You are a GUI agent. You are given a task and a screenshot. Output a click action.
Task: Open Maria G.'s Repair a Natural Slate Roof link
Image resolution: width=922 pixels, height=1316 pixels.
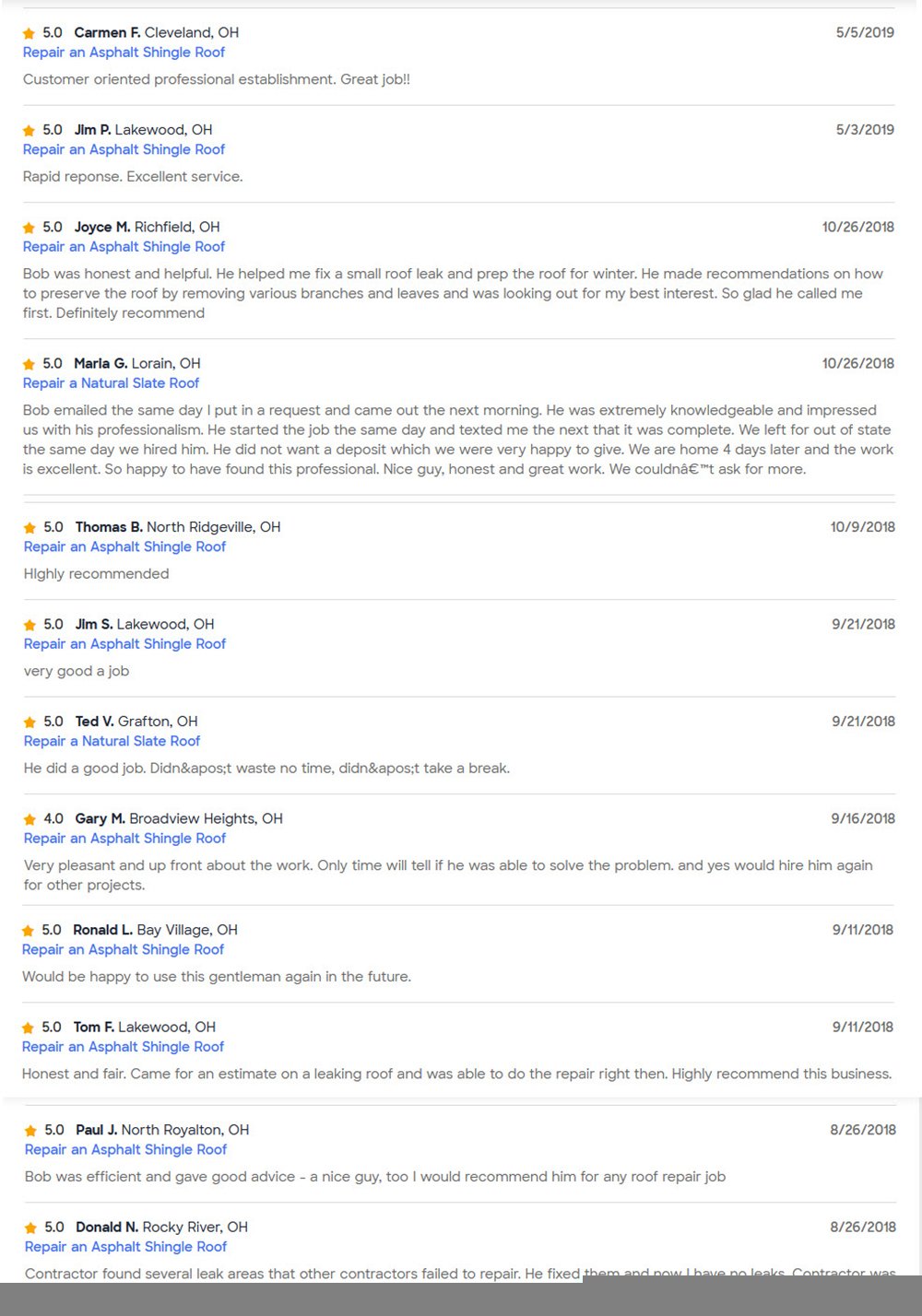coord(111,383)
